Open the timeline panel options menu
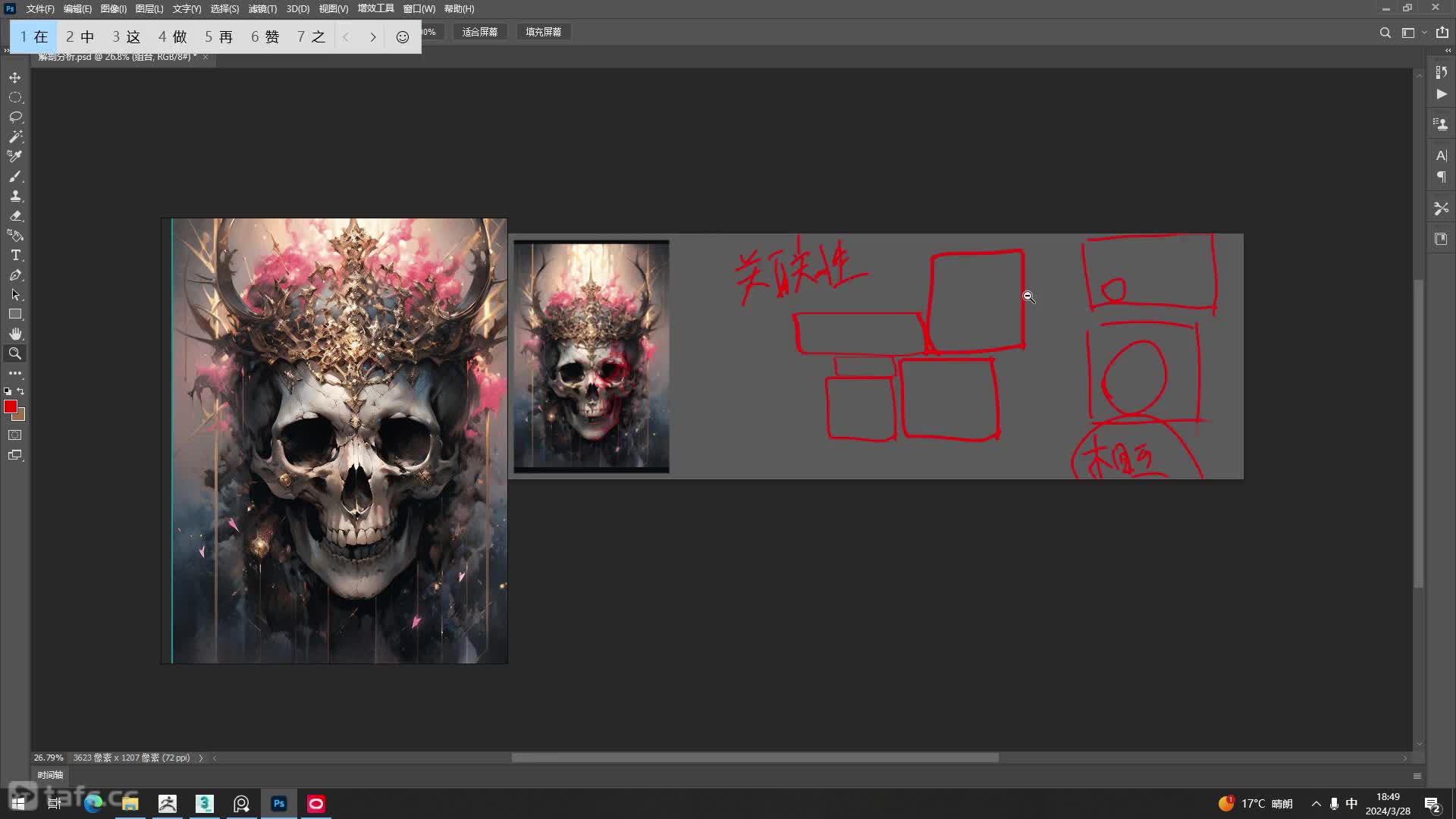 1417,776
